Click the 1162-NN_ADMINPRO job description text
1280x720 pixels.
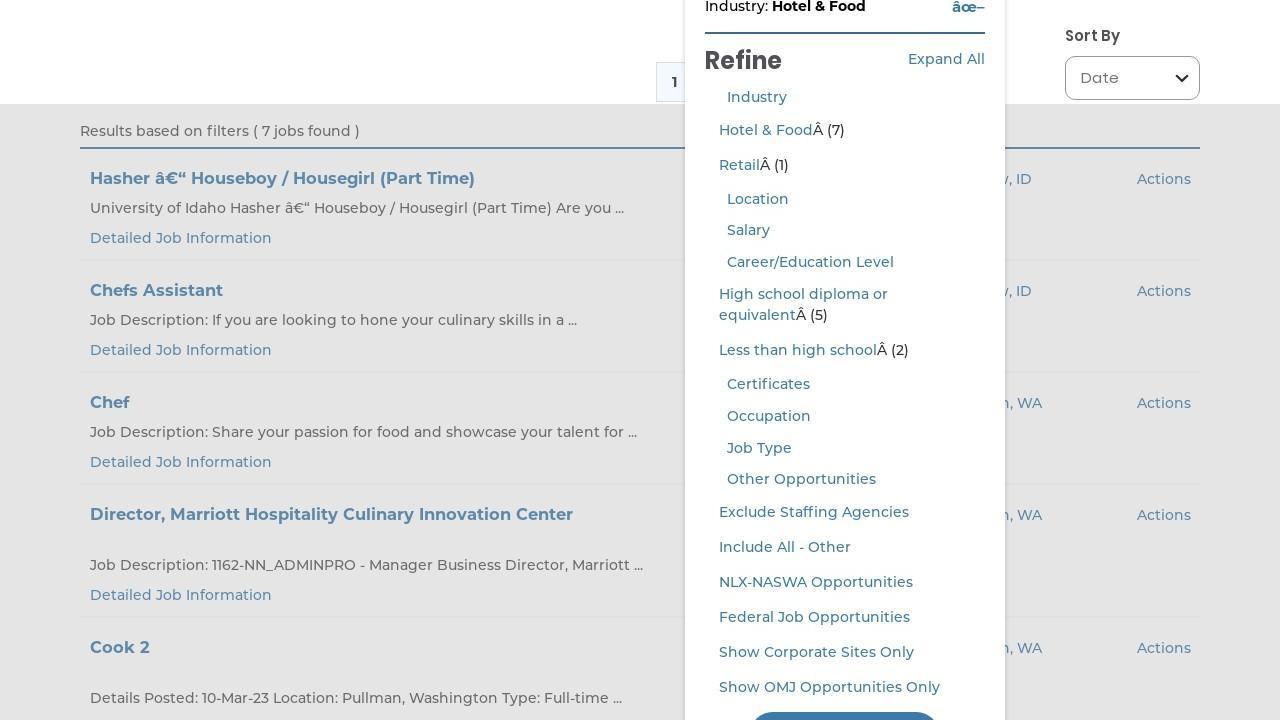[366, 565]
